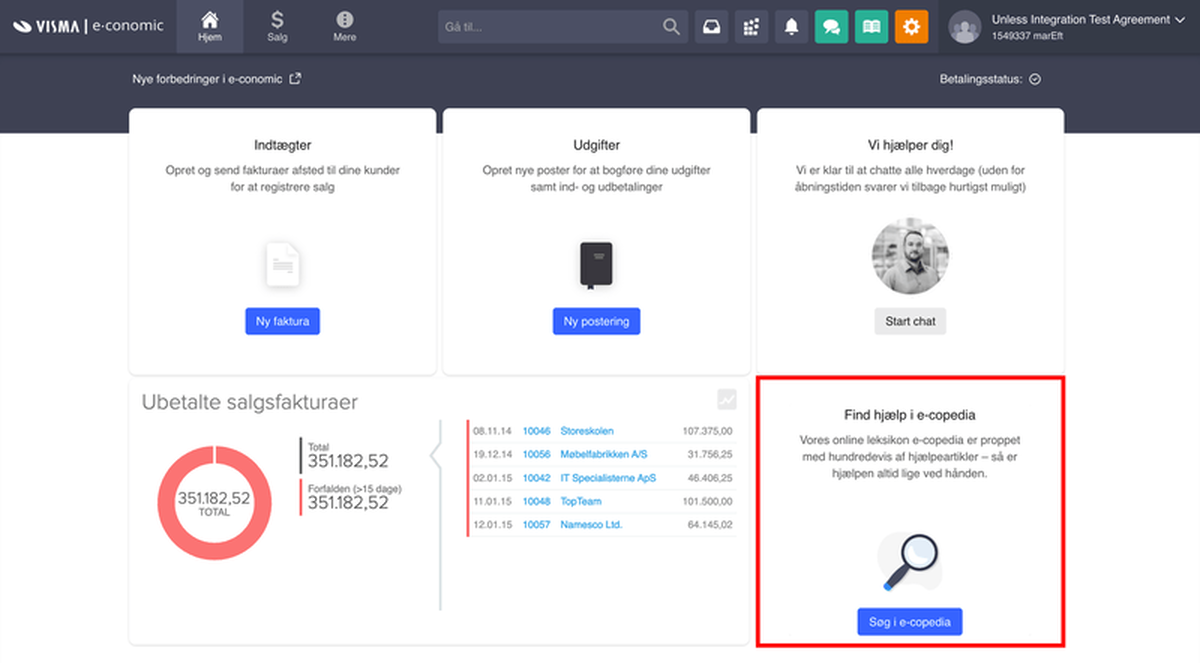The height and width of the screenshot is (663, 1200).
Task: Click the date 12.01.15
Action: pos(492,525)
